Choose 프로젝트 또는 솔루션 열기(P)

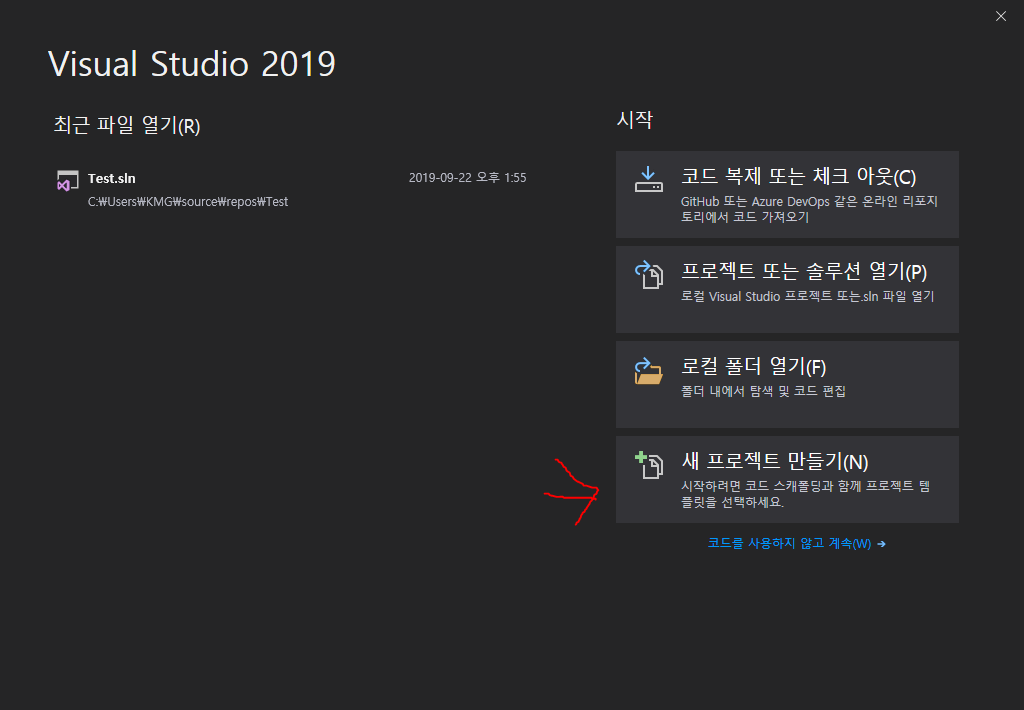pos(787,289)
